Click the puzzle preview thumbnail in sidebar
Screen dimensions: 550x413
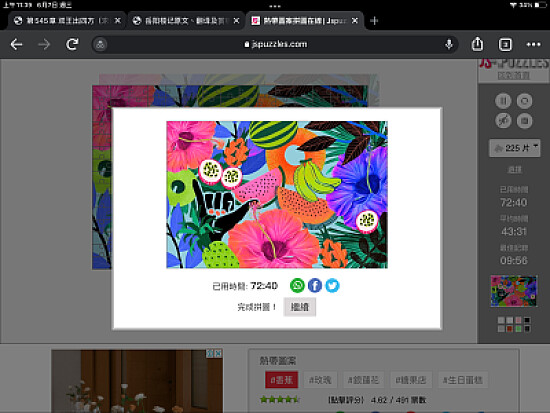point(514,291)
